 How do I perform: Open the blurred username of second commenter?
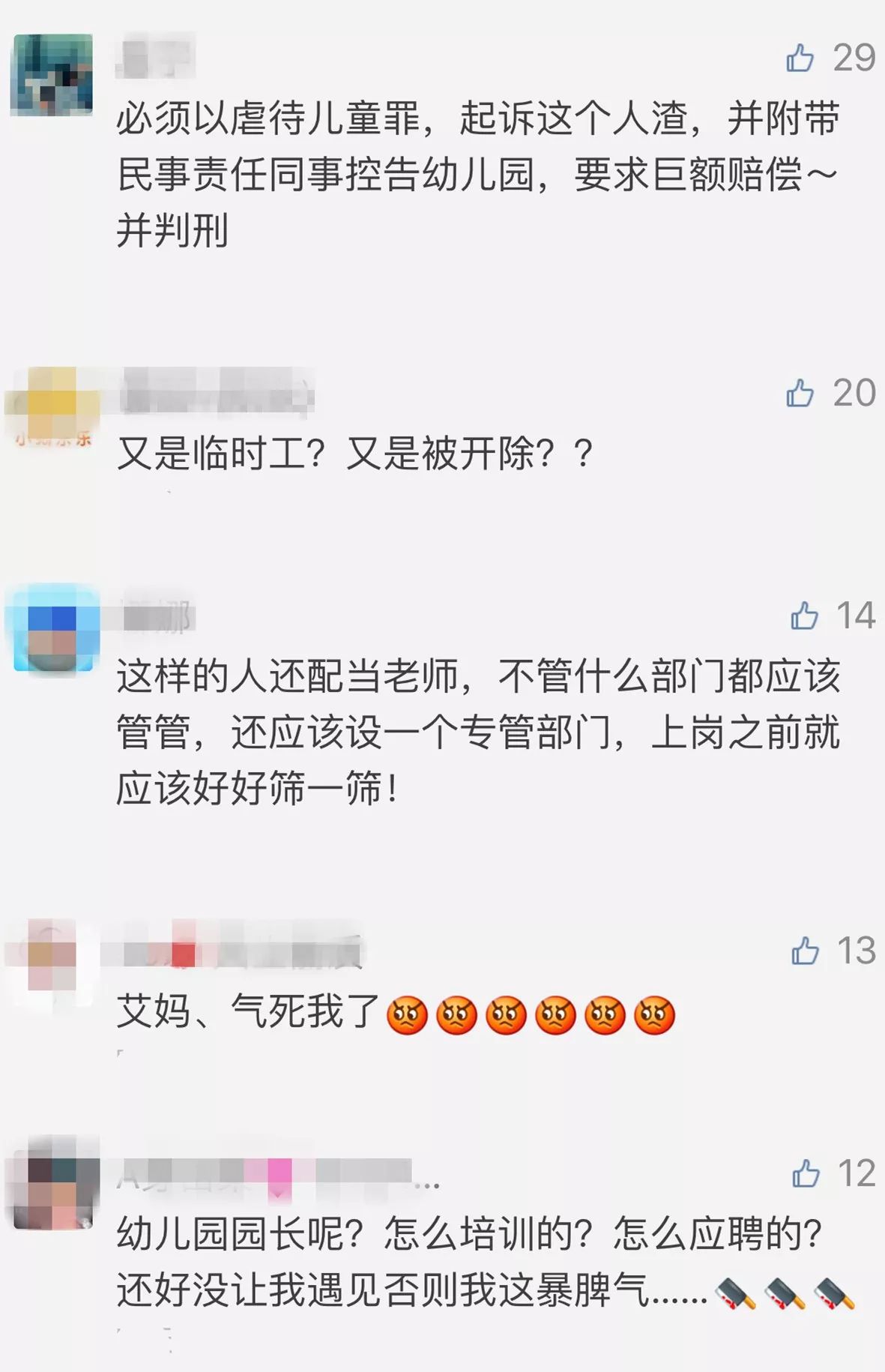point(217,392)
